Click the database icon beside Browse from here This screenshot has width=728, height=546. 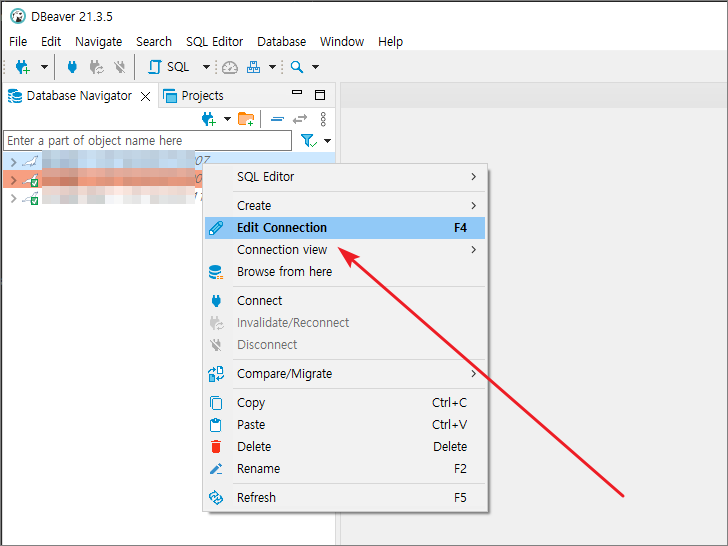pos(216,272)
